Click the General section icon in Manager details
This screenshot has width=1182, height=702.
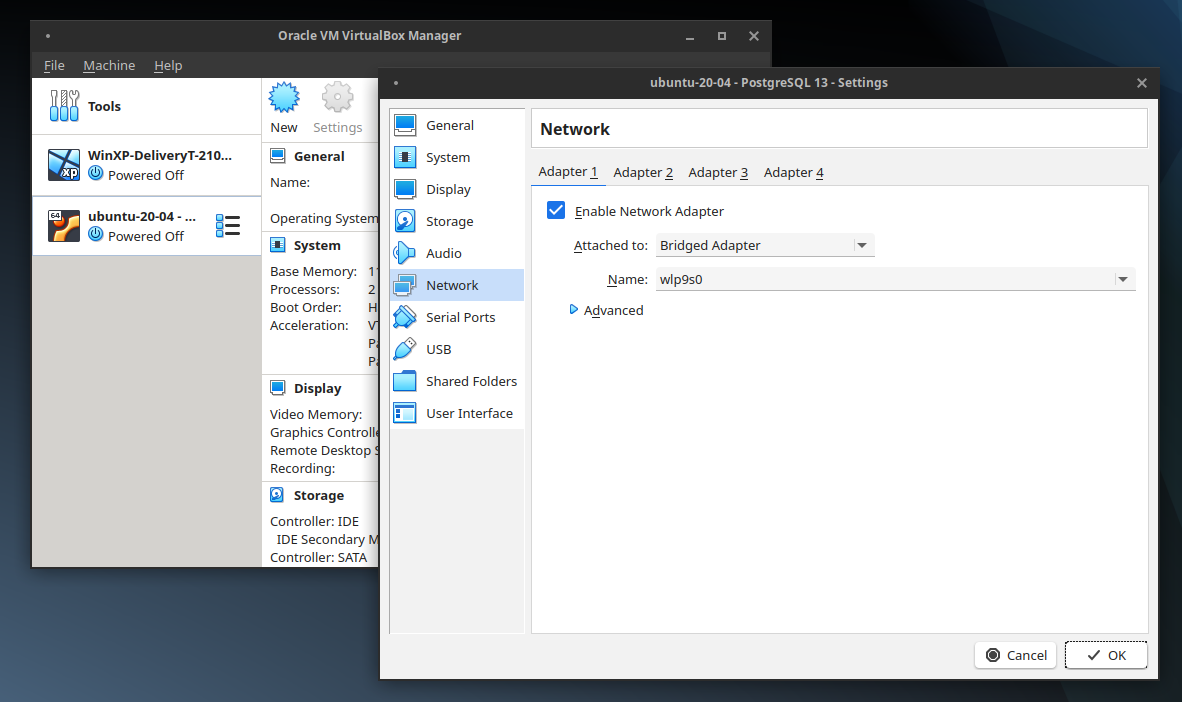pyautogui.click(x=278, y=156)
